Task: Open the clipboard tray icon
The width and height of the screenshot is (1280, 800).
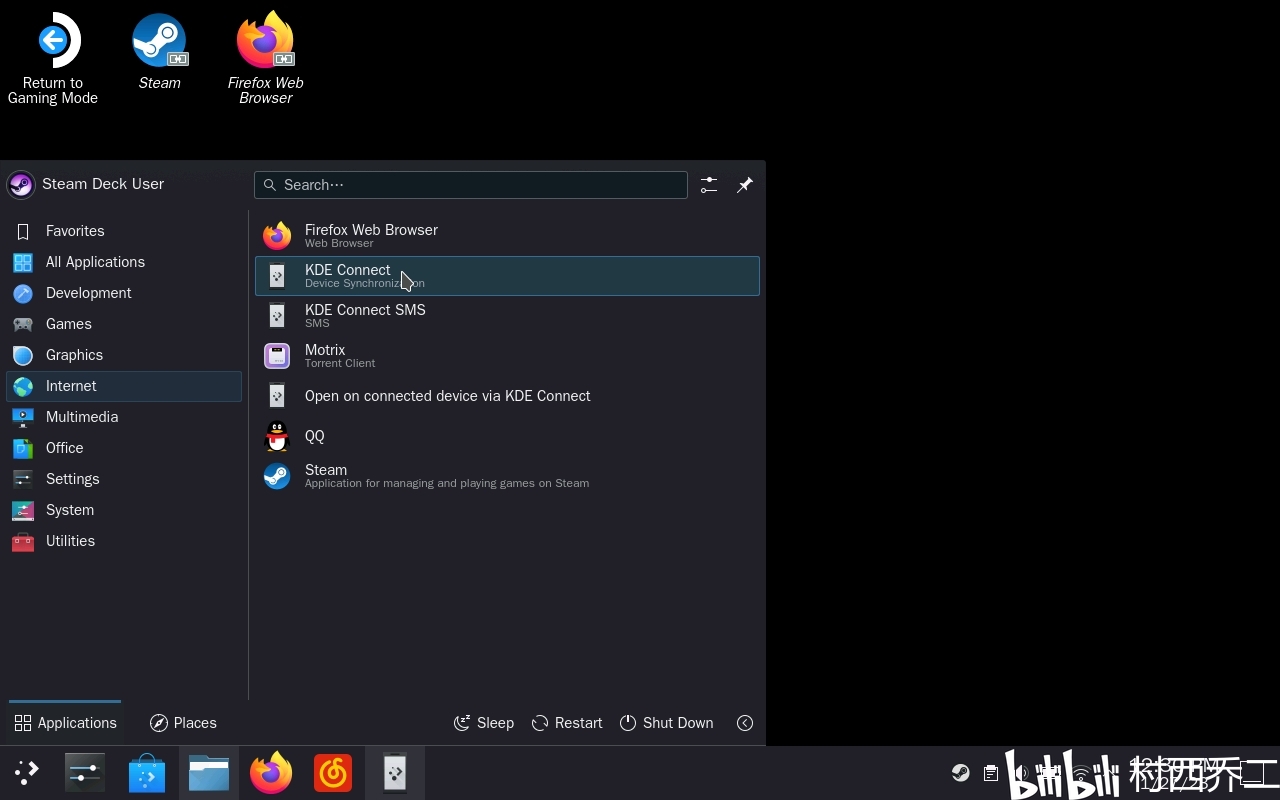Action: [990, 773]
